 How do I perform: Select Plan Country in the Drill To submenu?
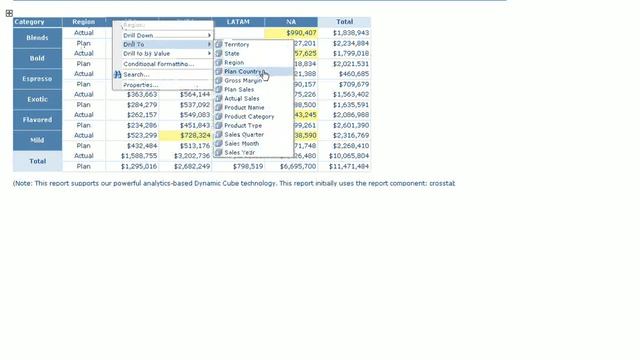pyautogui.click(x=253, y=71)
